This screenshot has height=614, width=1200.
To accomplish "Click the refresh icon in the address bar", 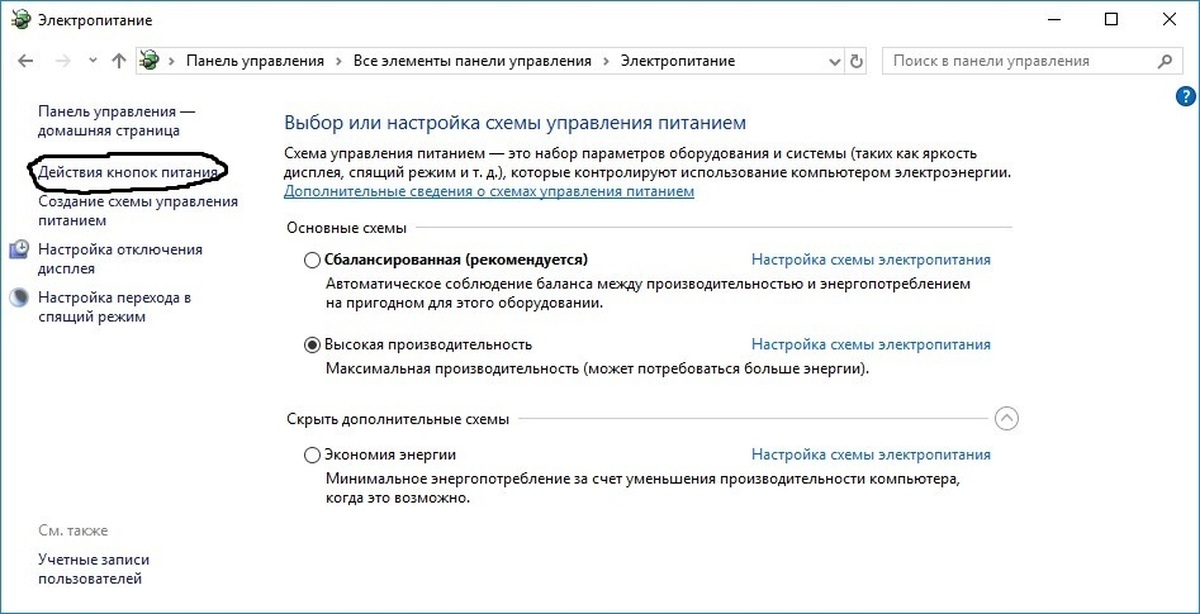I will [x=857, y=60].
